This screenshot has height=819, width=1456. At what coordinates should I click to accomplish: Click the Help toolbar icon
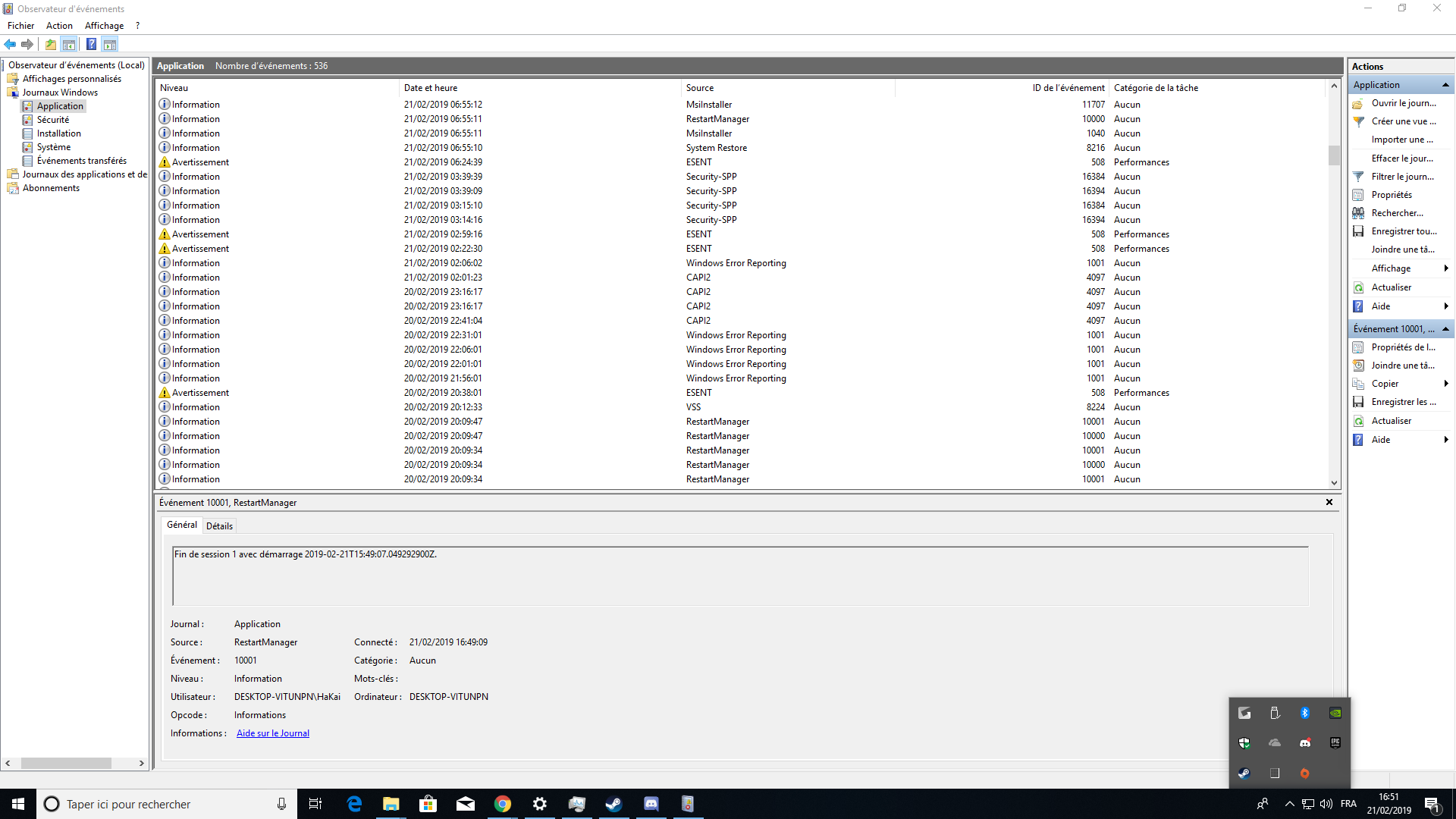pyautogui.click(x=91, y=44)
